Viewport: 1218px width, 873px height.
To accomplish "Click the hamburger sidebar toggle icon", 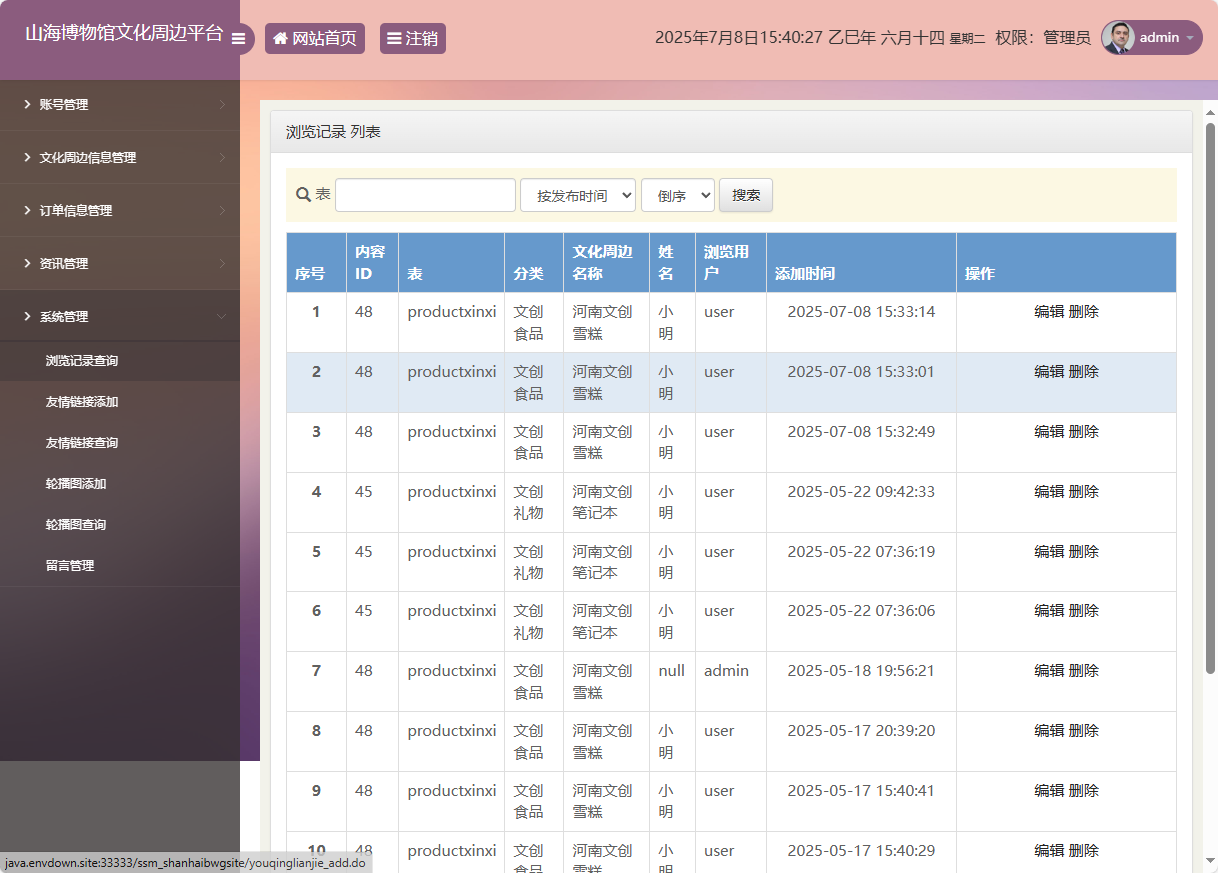I will pyautogui.click(x=238, y=39).
